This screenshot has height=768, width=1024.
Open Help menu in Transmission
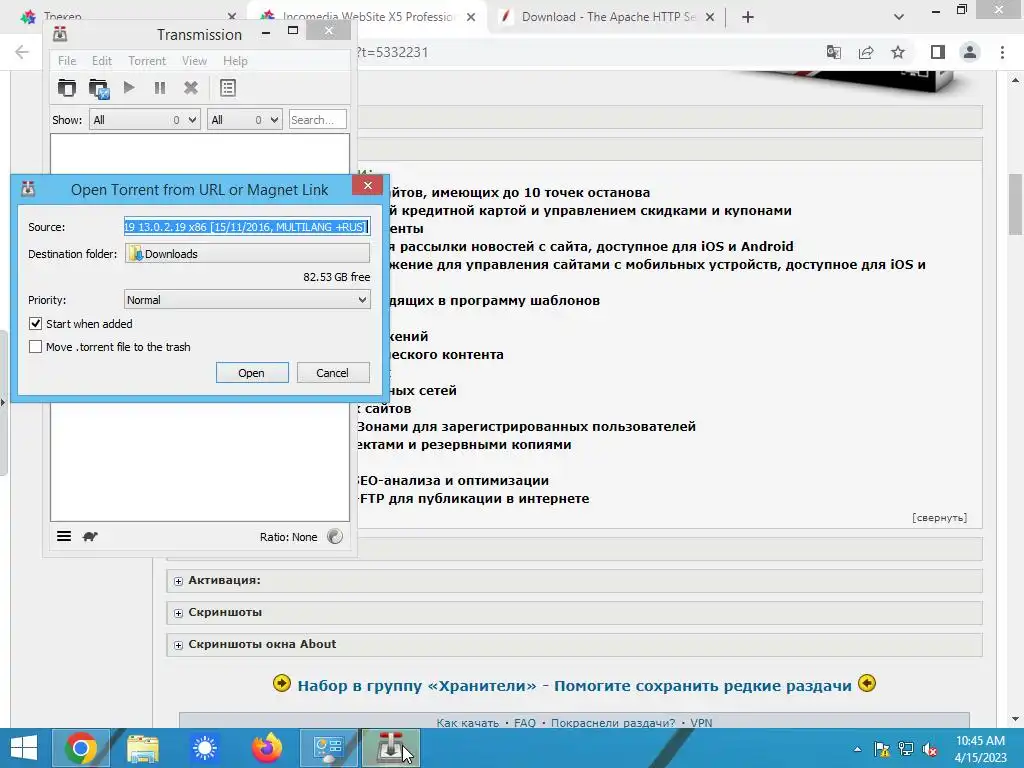pyautogui.click(x=235, y=61)
